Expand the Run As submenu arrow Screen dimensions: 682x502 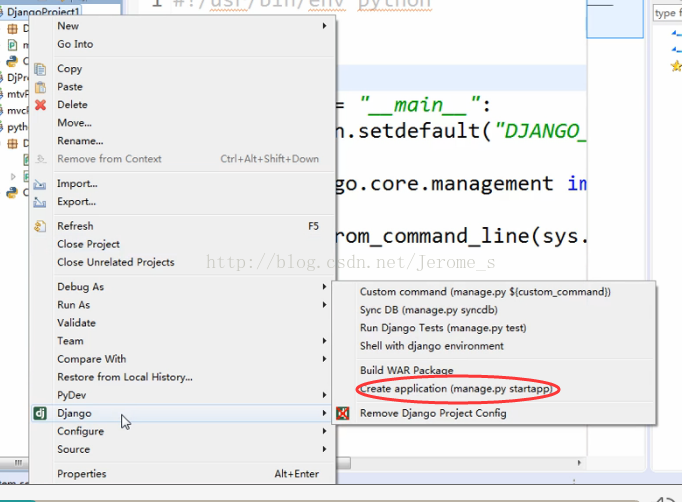324,305
